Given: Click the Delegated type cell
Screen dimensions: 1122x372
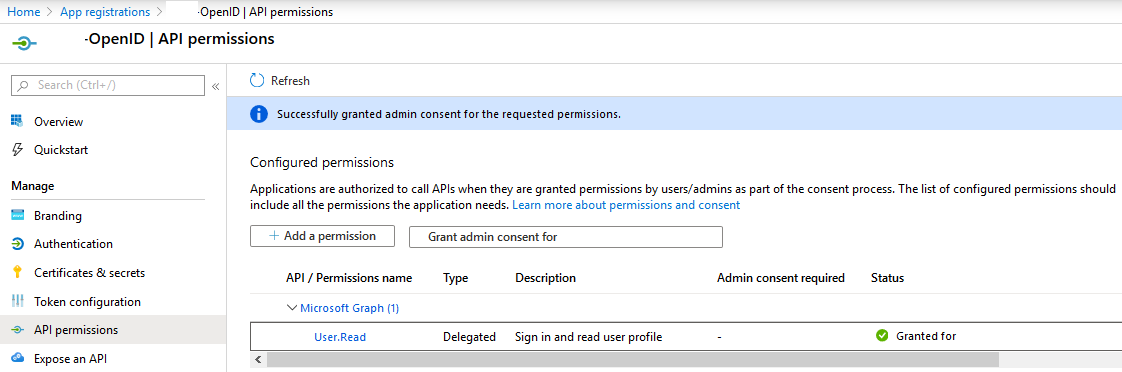Looking at the screenshot, I should tap(469, 337).
